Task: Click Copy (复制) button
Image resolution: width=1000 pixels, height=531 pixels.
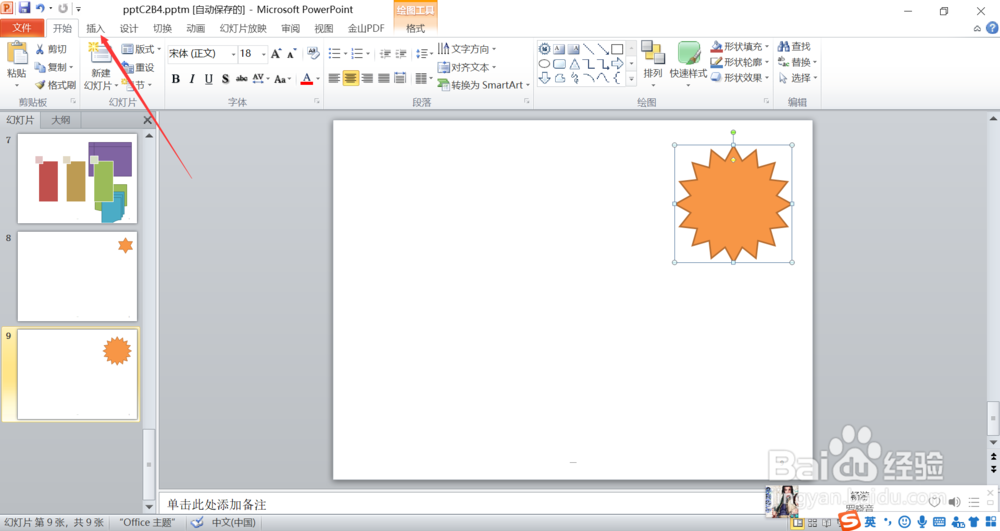Action: click(x=54, y=67)
